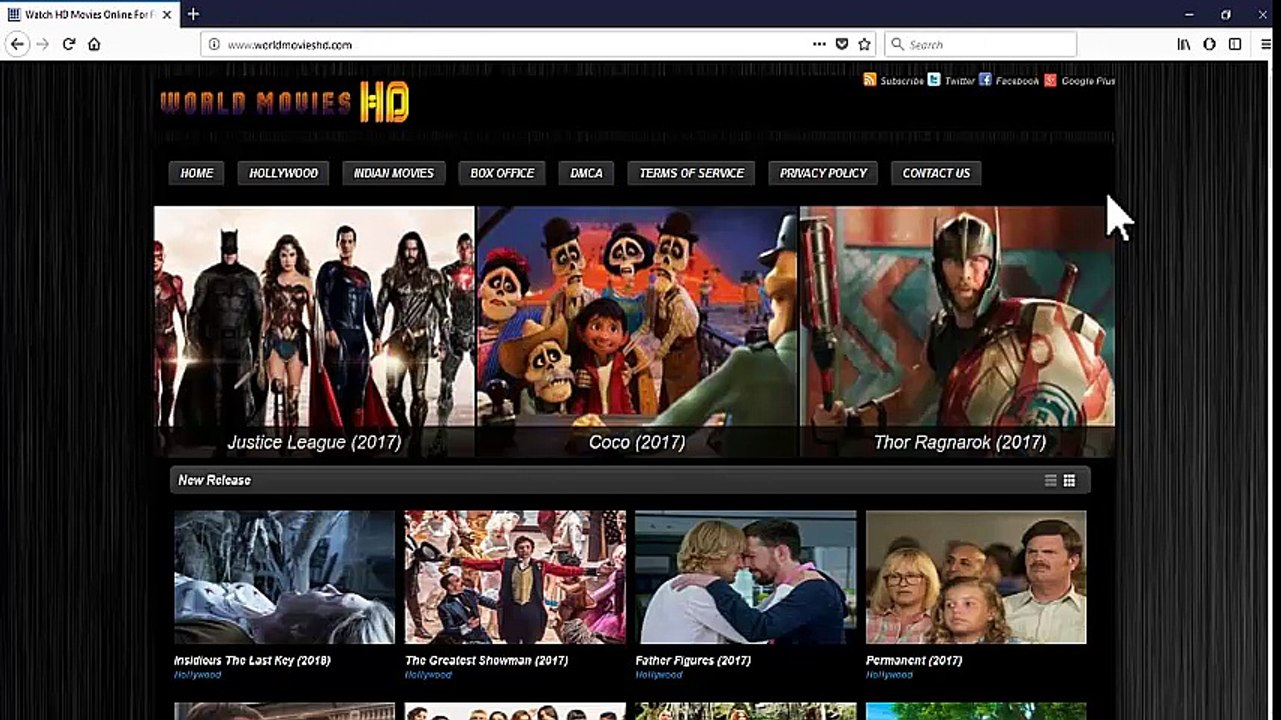The height and width of the screenshot is (720, 1281).
Task: Open the TERMS OF SERVICE menu item
Action: click(692, 173)
